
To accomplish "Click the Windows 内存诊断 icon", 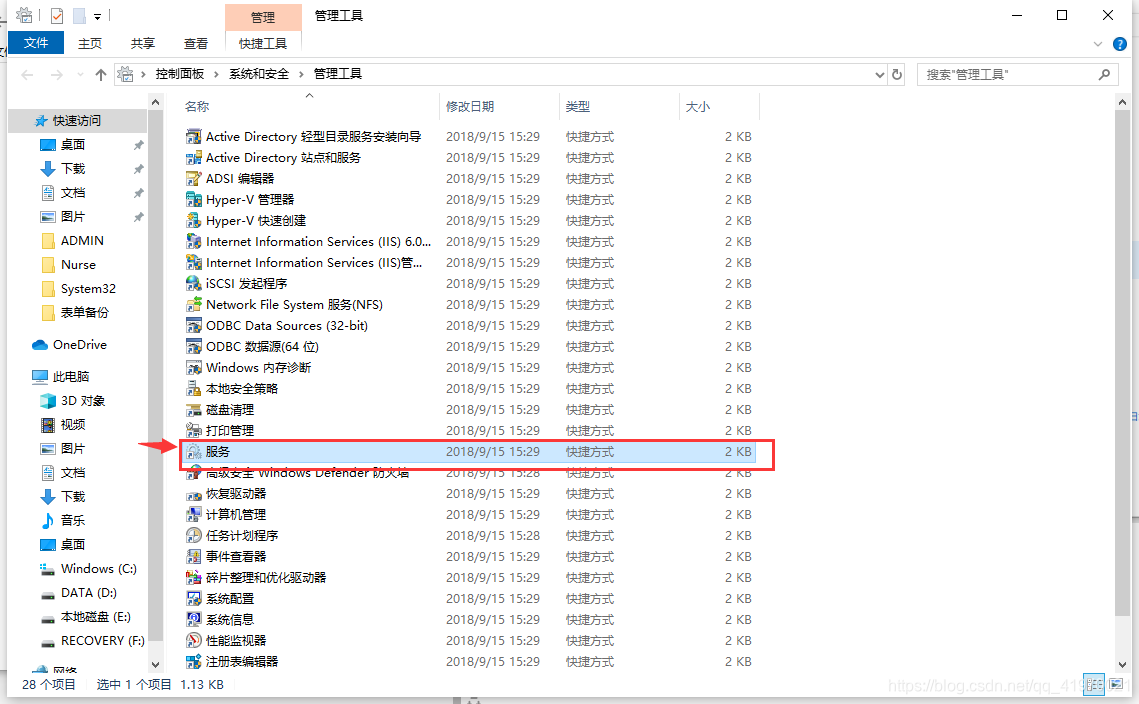I will pyautogui.click(x=193, y=368).
